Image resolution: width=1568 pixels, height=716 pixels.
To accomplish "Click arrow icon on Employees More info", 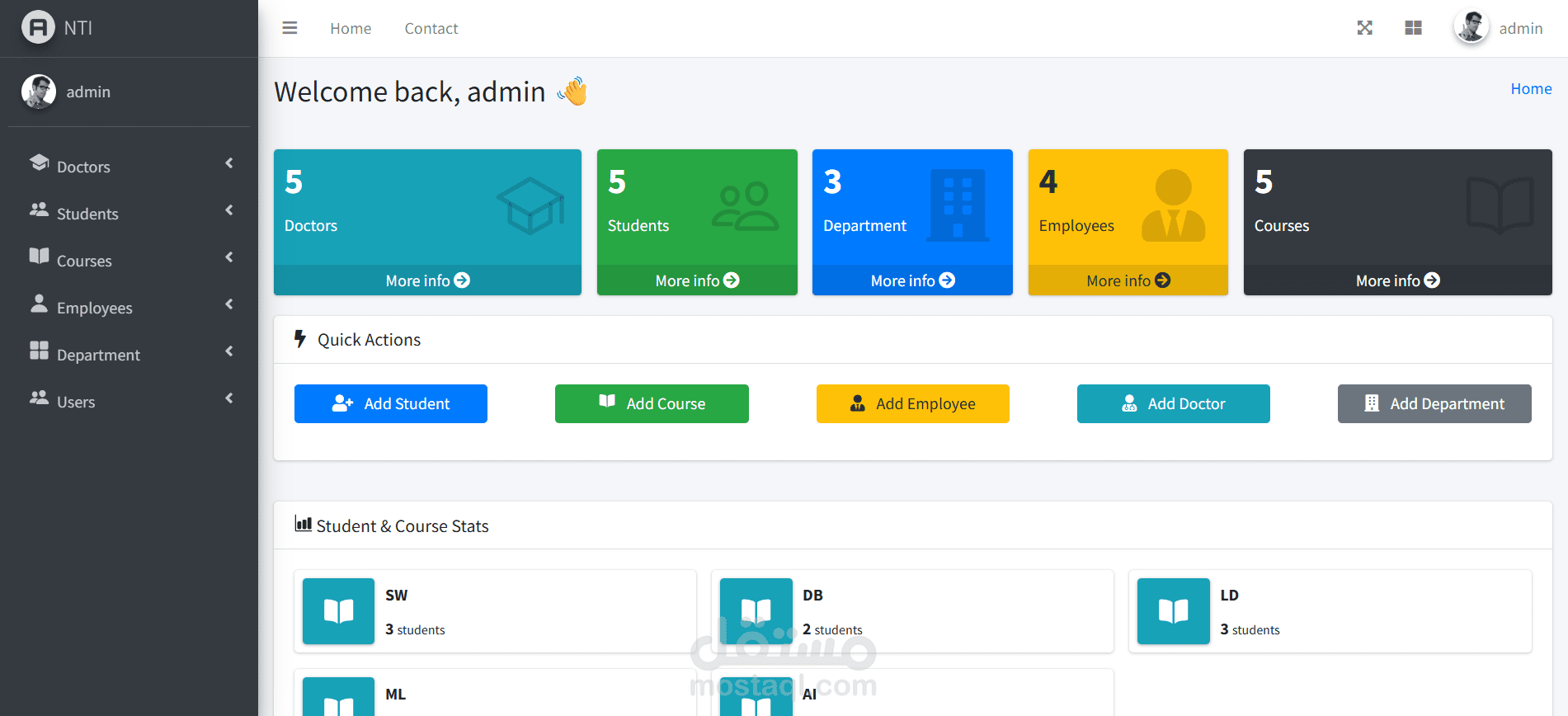I will coord(1162,280).
